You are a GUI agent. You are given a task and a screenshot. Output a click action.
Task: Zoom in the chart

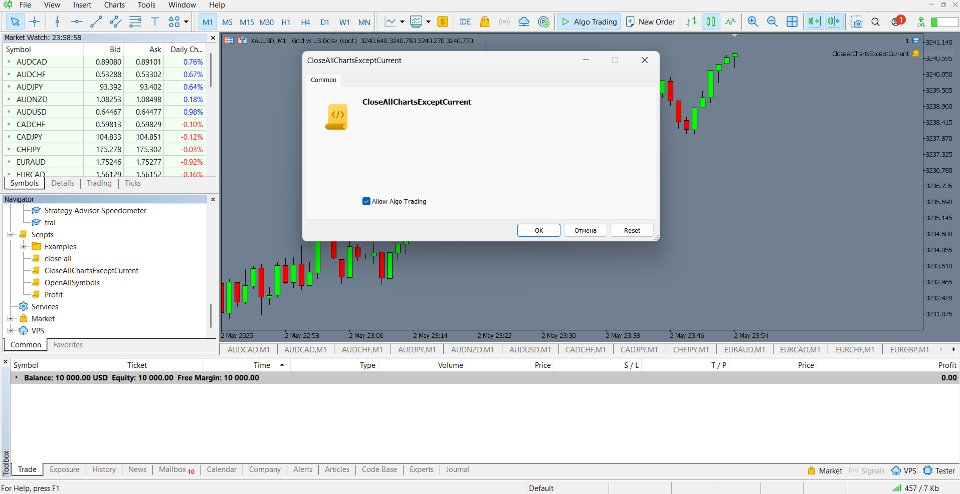(753, 21)
